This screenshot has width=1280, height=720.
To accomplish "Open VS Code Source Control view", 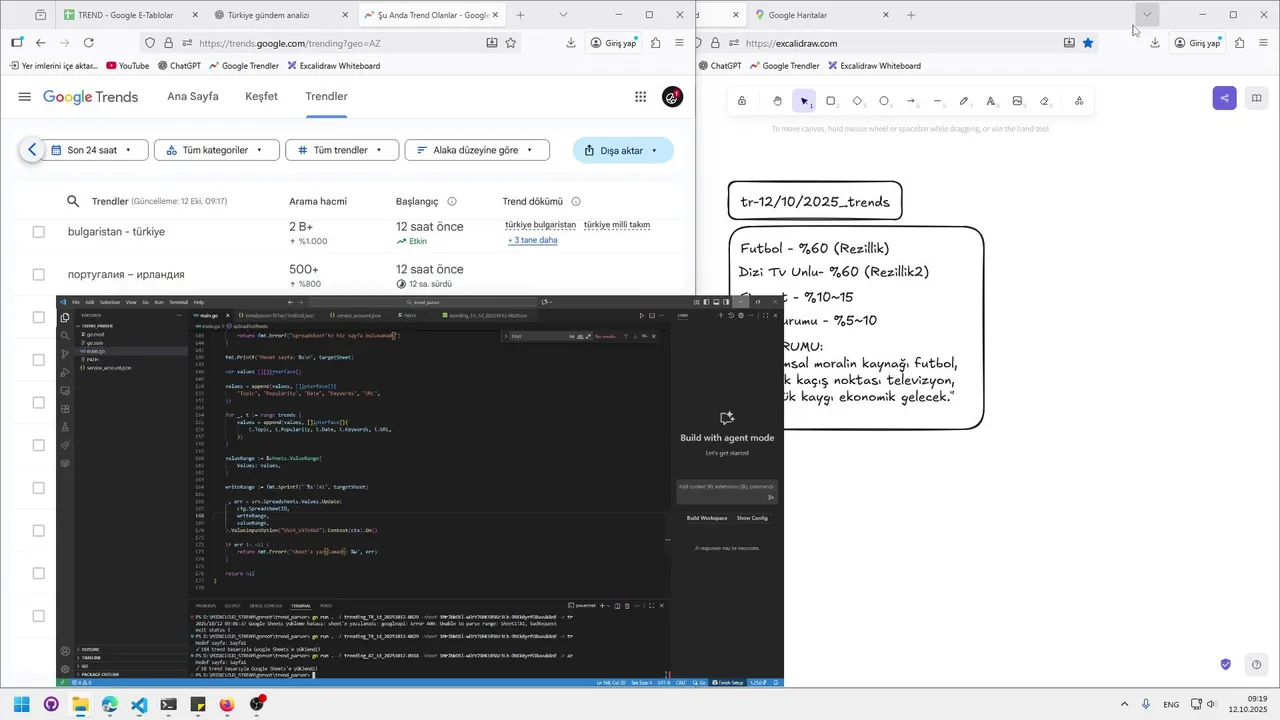I will point(65,354).
